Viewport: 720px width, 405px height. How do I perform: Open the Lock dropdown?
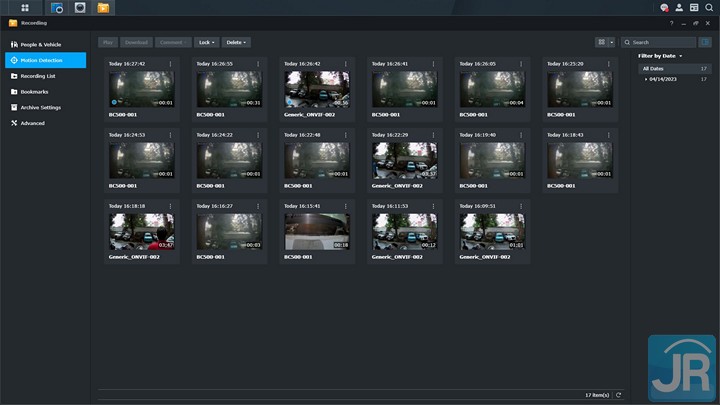pos(207,42)
